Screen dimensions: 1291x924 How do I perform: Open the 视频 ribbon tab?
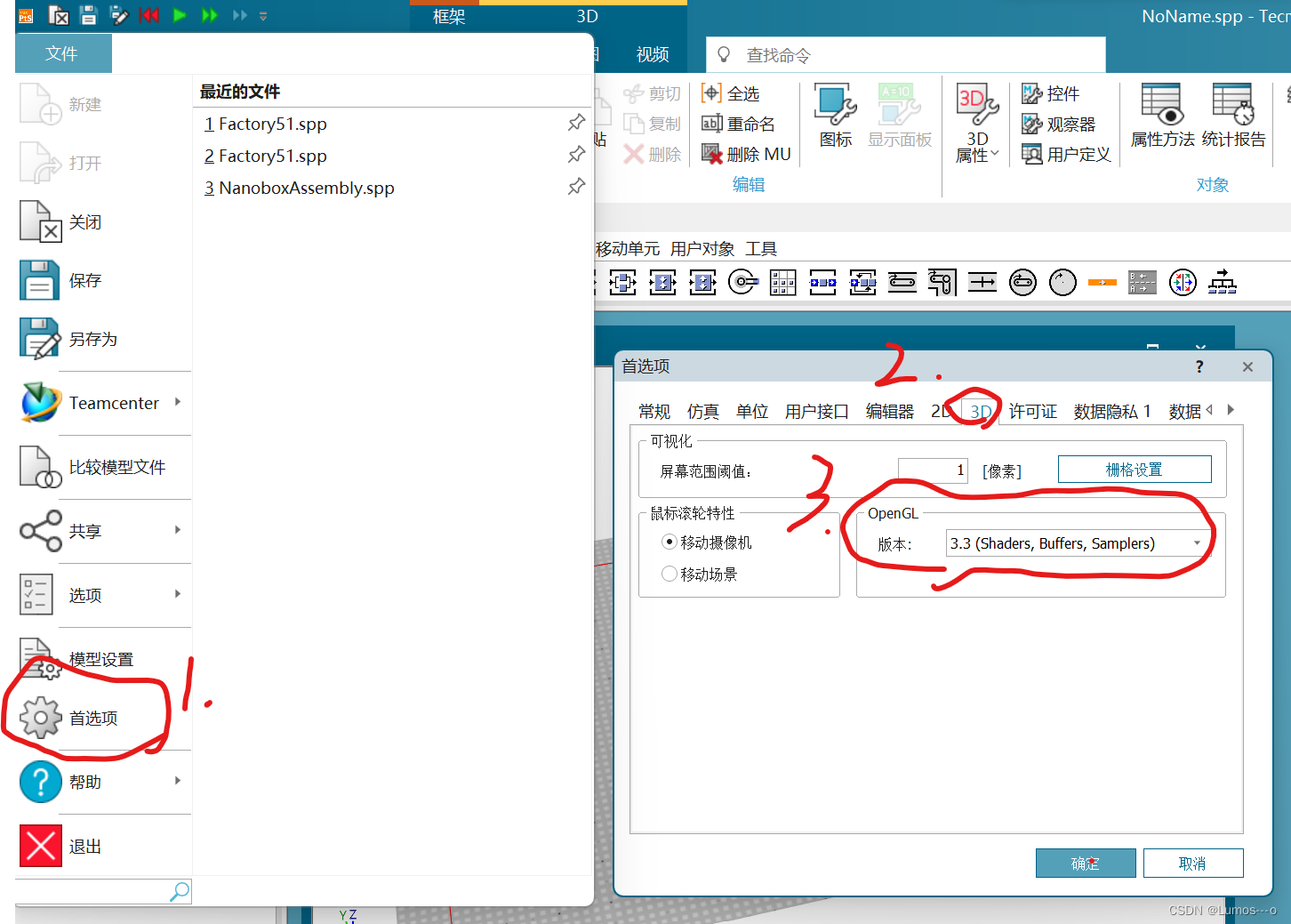(x=652, y=54)
